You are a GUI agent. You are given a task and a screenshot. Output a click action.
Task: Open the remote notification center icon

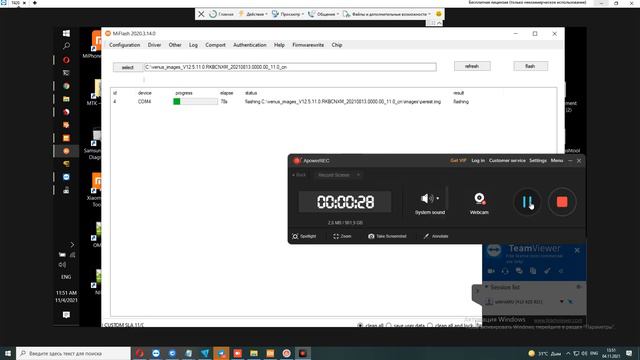click(x=66, y=315)
